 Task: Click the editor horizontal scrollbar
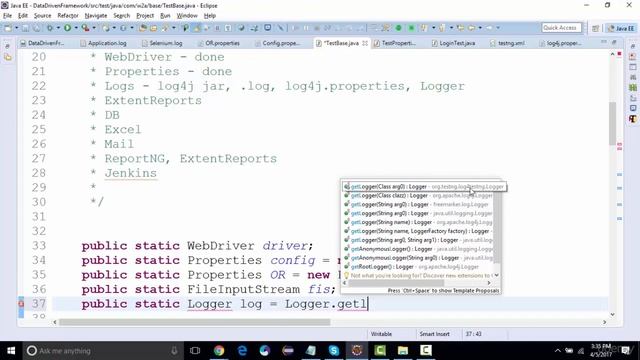coord(194,322)
